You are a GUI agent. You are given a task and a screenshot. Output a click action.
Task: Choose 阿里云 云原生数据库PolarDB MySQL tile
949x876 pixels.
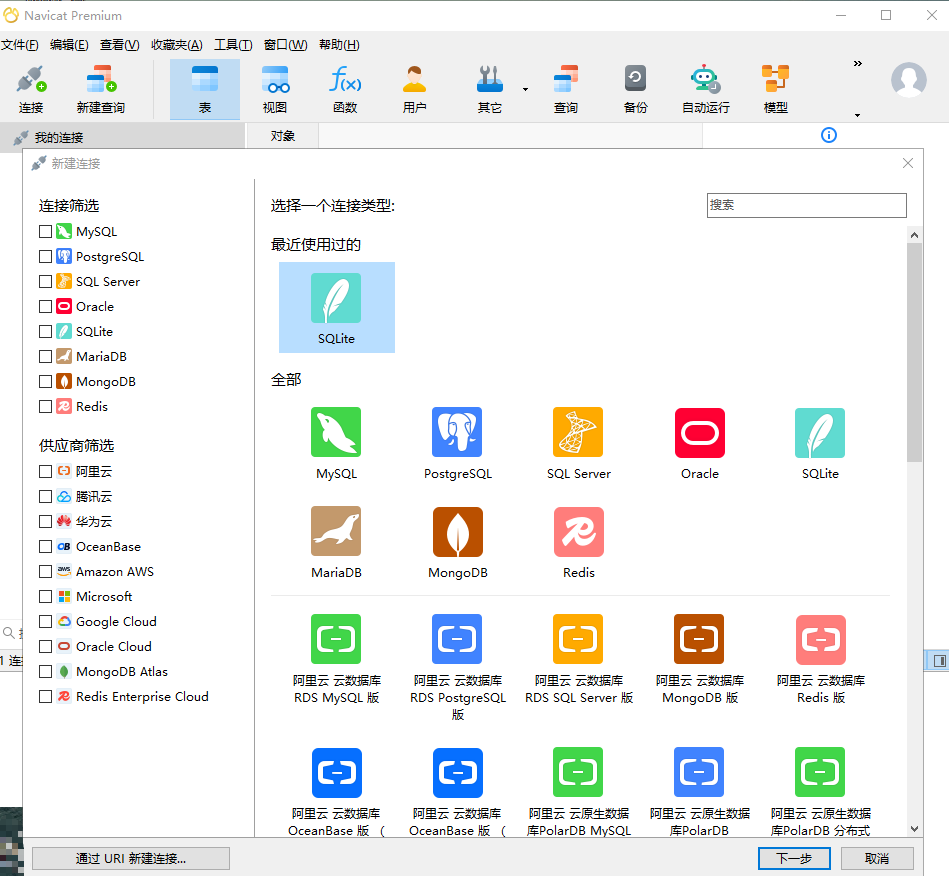click(579, 792)
